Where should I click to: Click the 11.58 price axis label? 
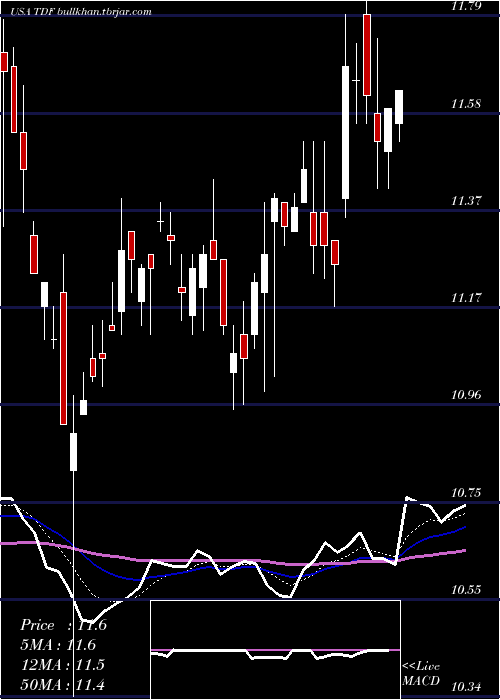(466, 104)
